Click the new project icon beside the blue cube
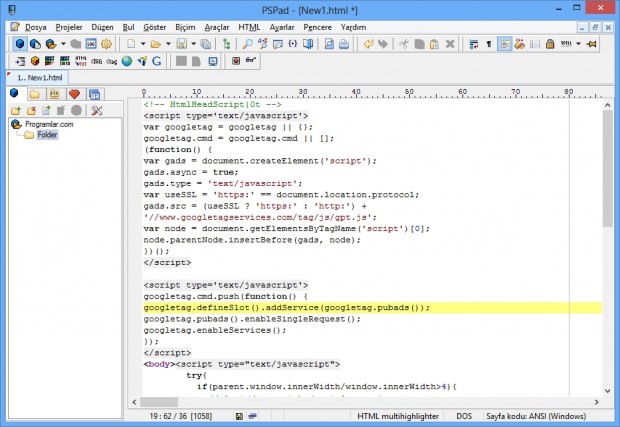Screen dimensions: 620x427 pyautogui.click(x=35, y=44)
